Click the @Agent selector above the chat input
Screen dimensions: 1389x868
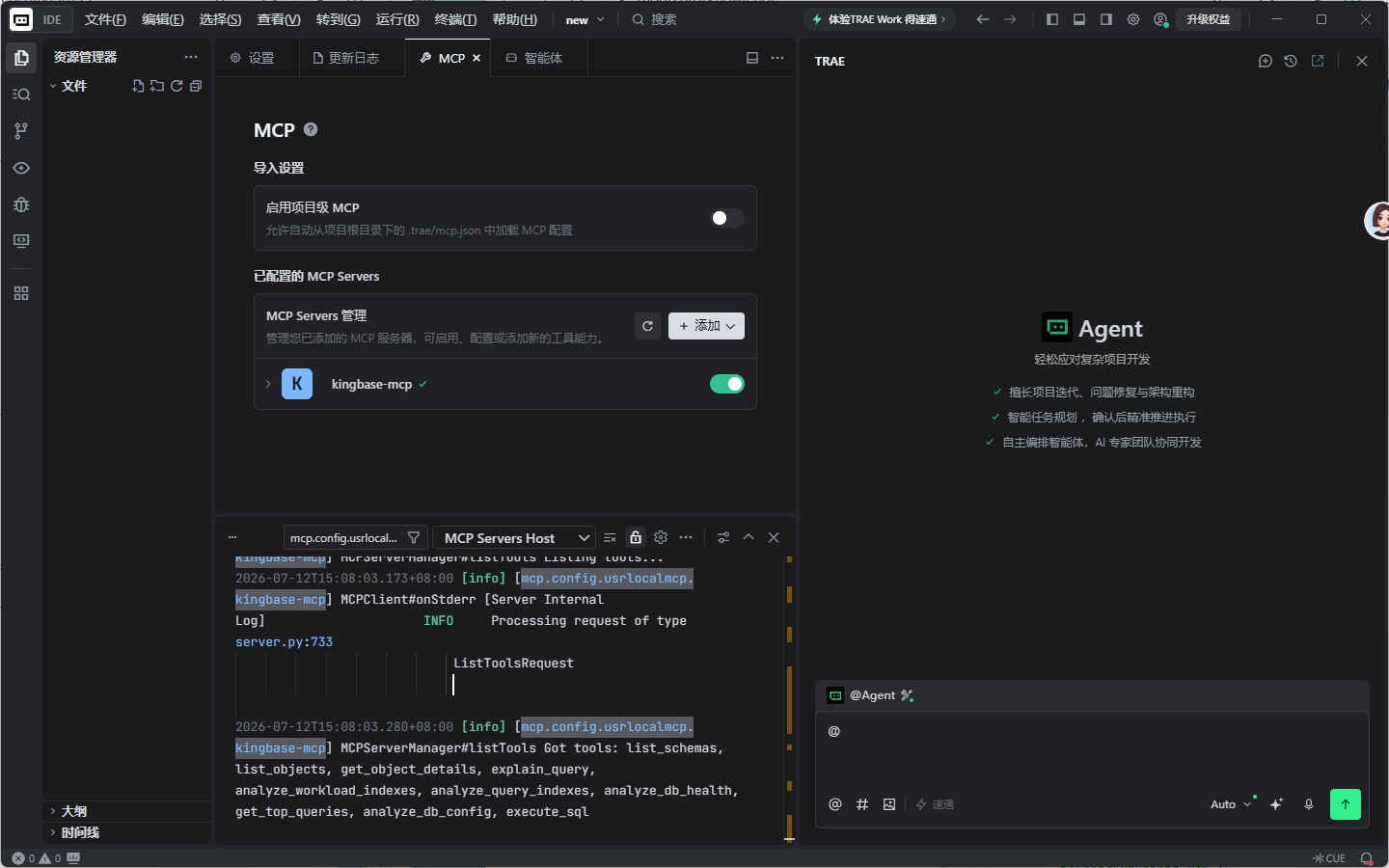(x=871, y=695)
